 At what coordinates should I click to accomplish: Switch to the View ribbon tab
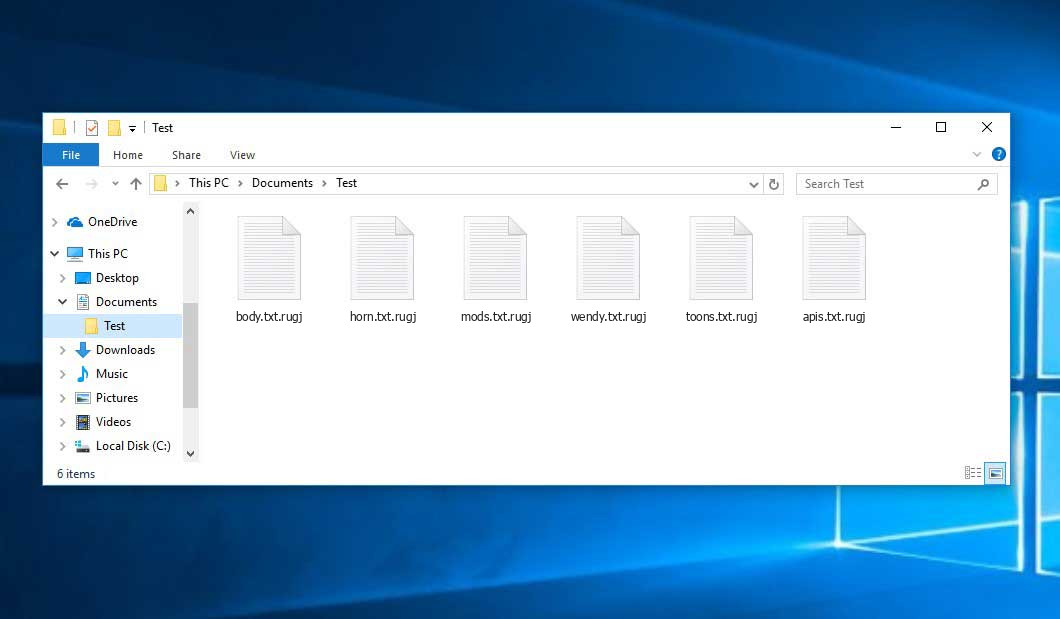242,155
